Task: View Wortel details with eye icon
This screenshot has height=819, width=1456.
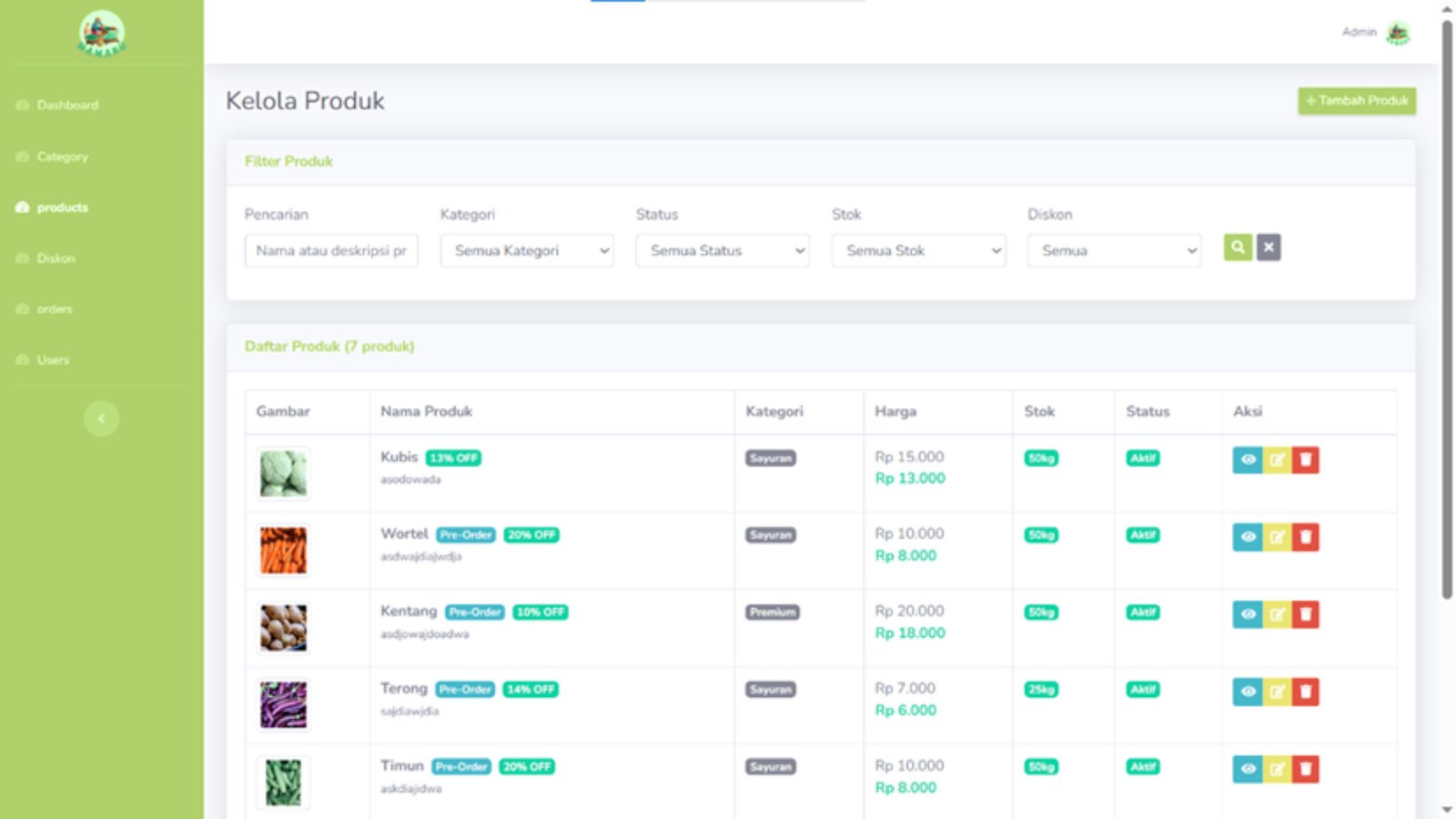Action: [1248, 537]
